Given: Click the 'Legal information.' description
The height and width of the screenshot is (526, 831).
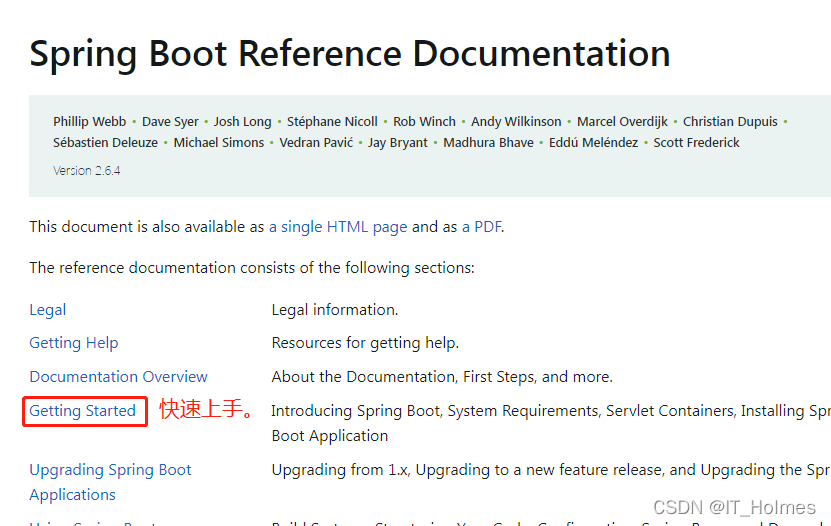Looking at the screenshot, I should (x=334, y=310).
